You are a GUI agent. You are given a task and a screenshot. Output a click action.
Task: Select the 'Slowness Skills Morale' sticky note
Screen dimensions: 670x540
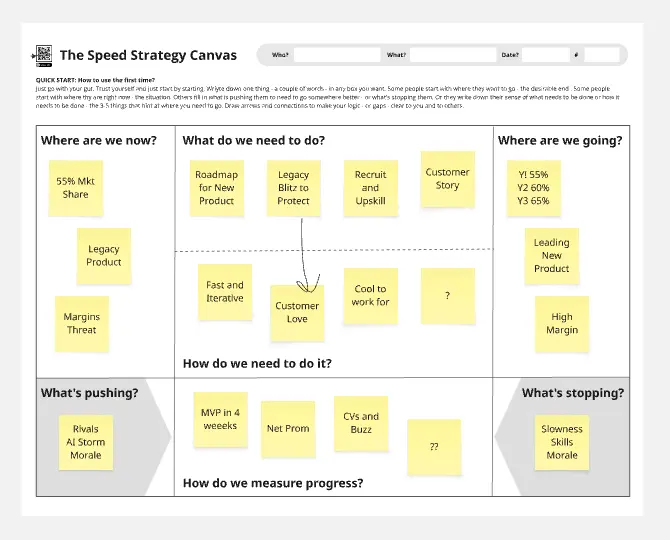(x=562, y=442)
